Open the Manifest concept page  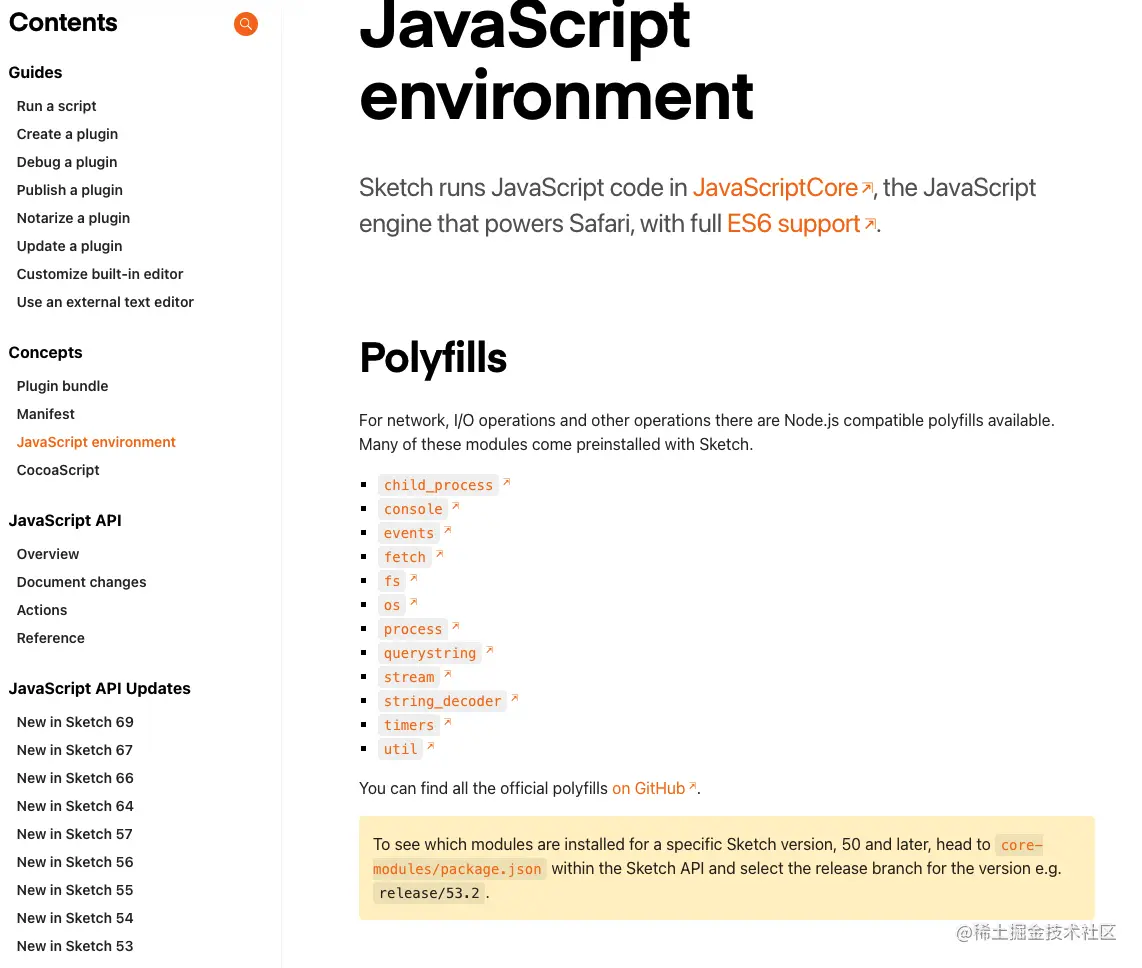click(x=46, y=414)
